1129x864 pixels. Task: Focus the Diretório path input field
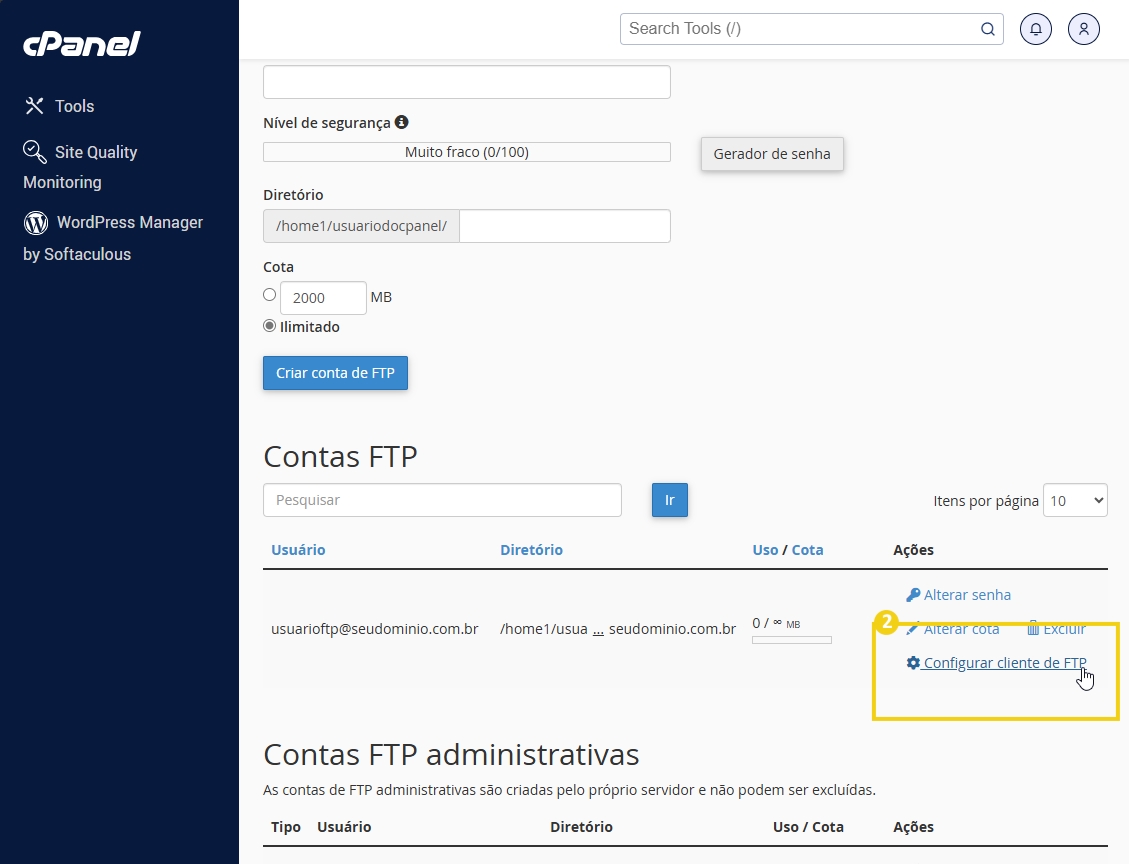565,226
